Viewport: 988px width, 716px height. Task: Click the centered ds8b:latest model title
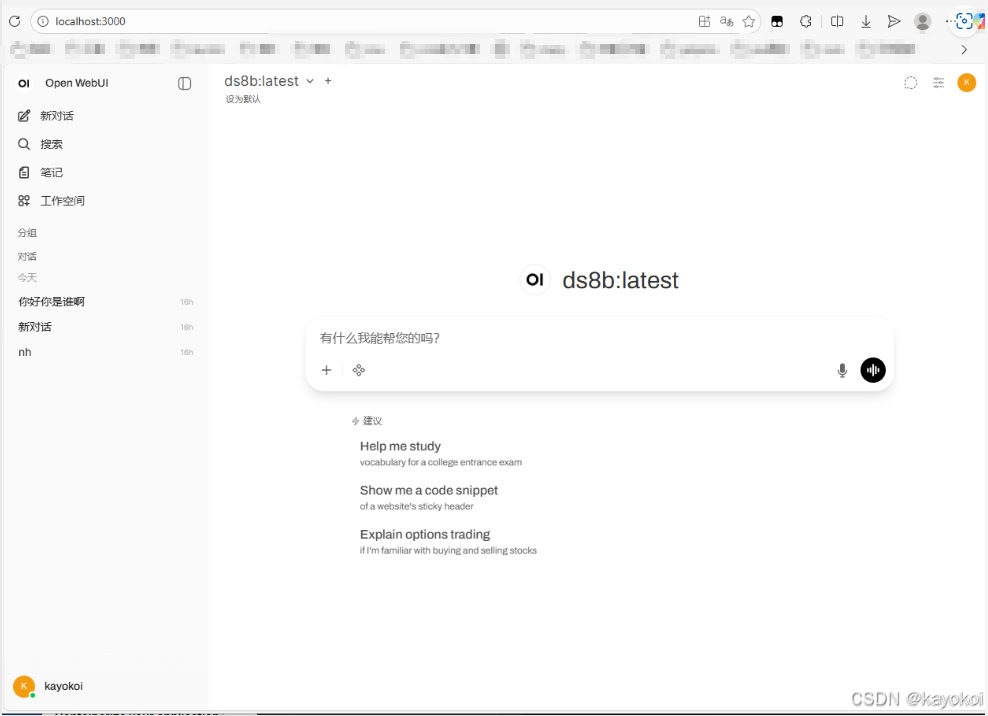pos(621,280)
